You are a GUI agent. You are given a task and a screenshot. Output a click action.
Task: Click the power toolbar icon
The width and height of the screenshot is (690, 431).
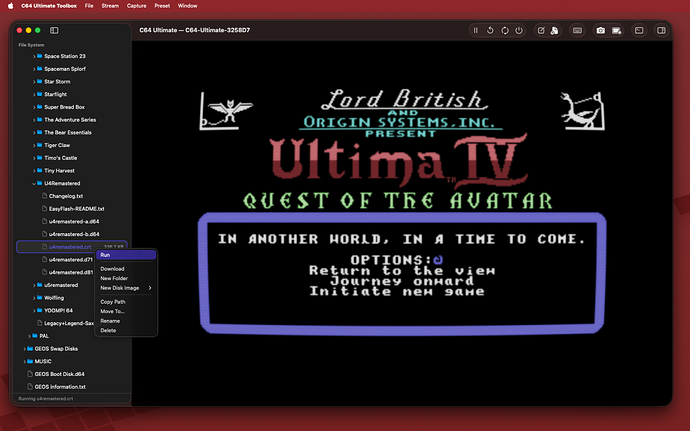point(519,30)
